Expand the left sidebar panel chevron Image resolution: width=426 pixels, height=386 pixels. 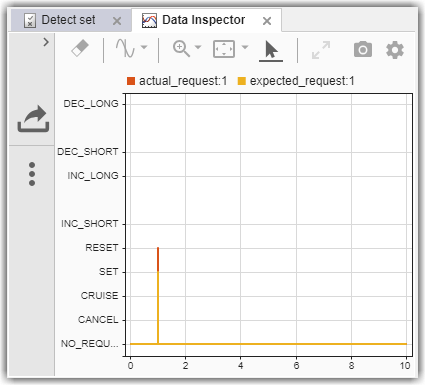pos(46,42)
